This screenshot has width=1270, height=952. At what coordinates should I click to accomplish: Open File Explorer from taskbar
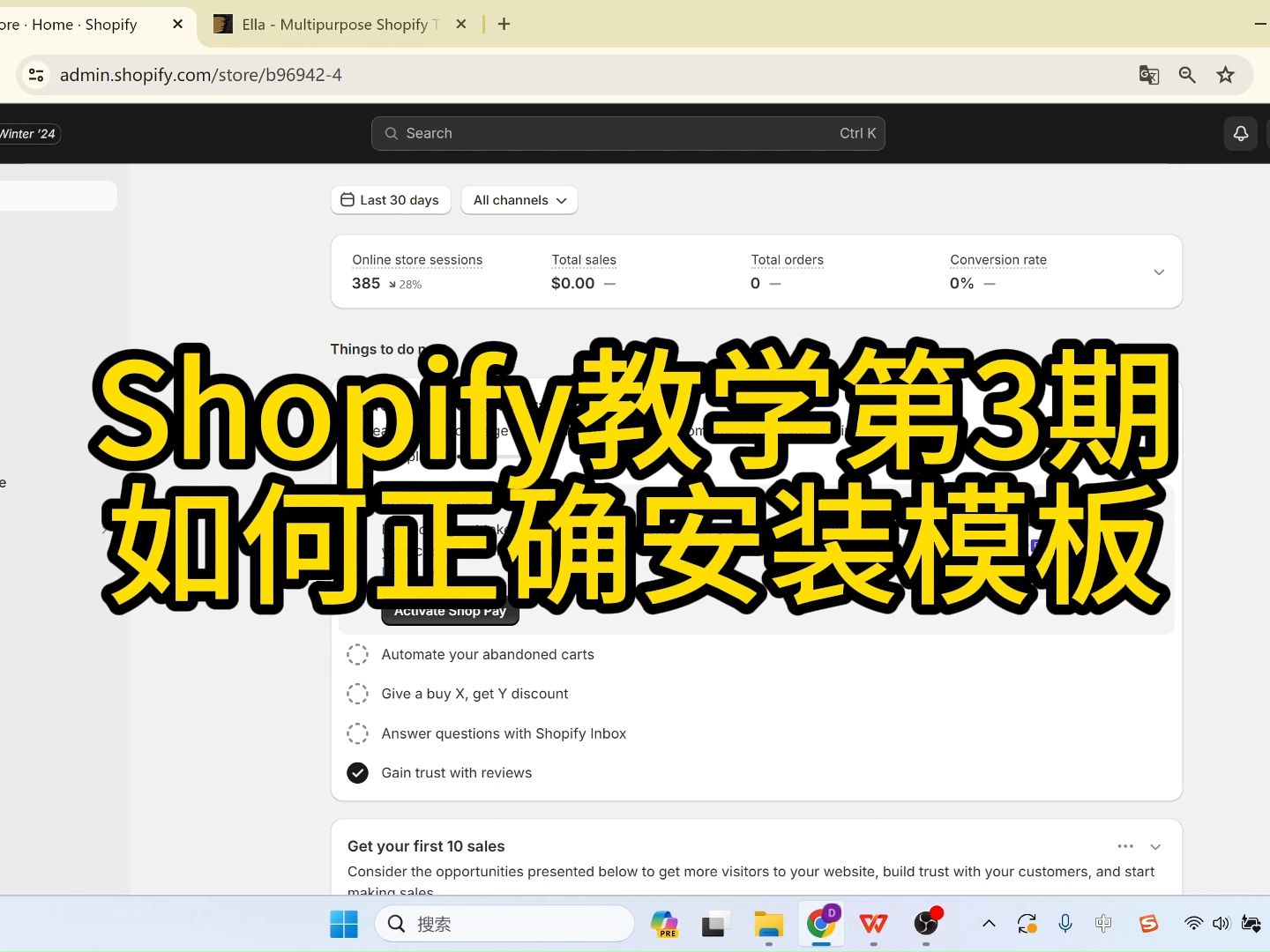768,924
